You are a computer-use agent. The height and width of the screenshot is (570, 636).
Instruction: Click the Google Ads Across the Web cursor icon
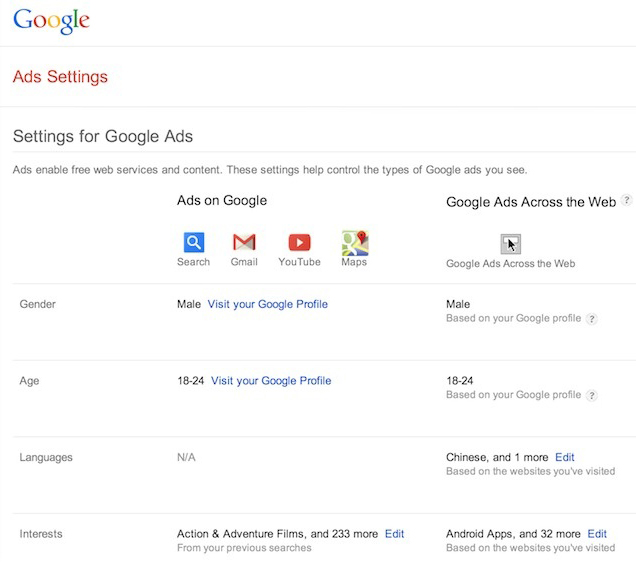(510, 244)
